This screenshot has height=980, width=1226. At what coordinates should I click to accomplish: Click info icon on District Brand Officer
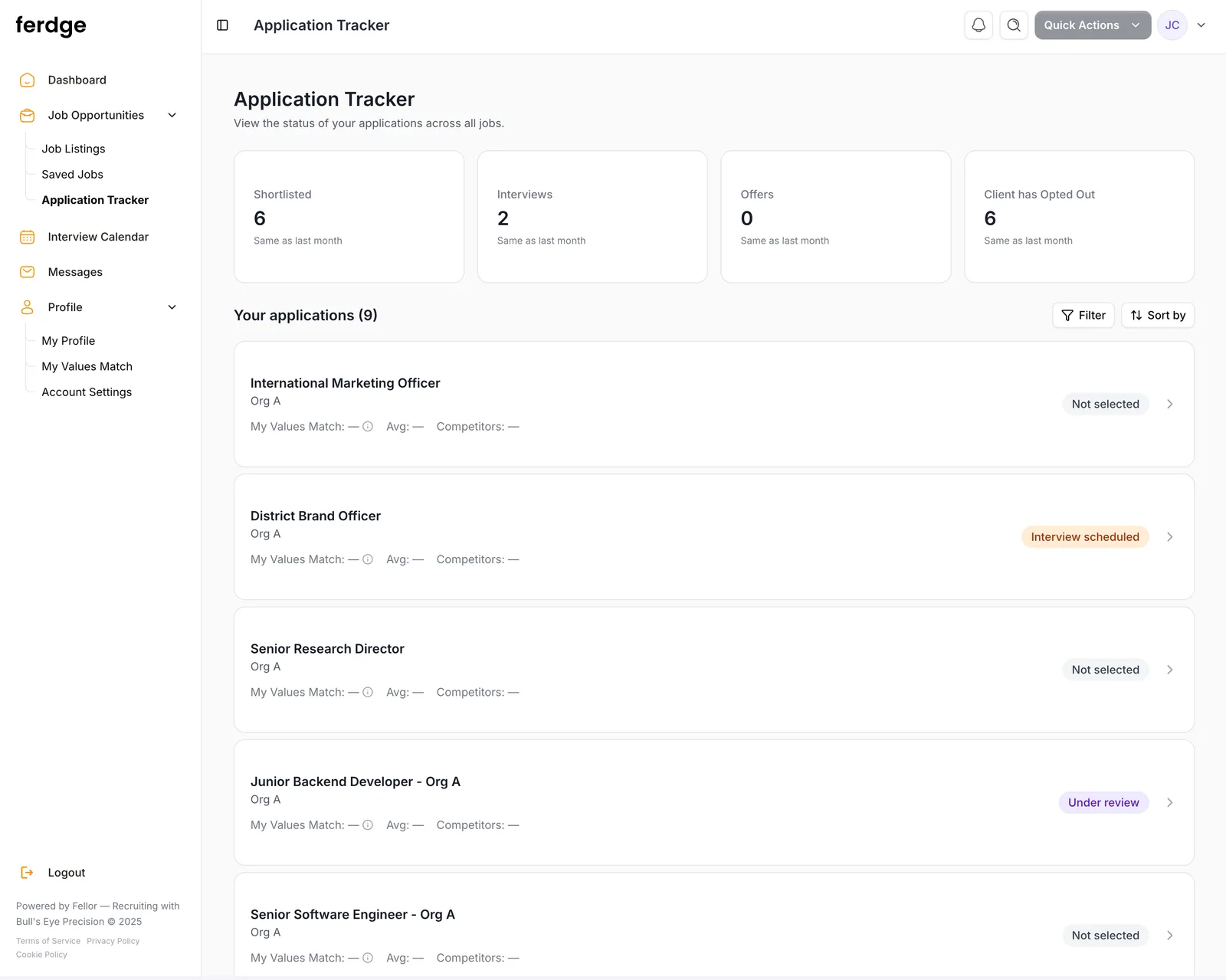[x=368, y=559]
